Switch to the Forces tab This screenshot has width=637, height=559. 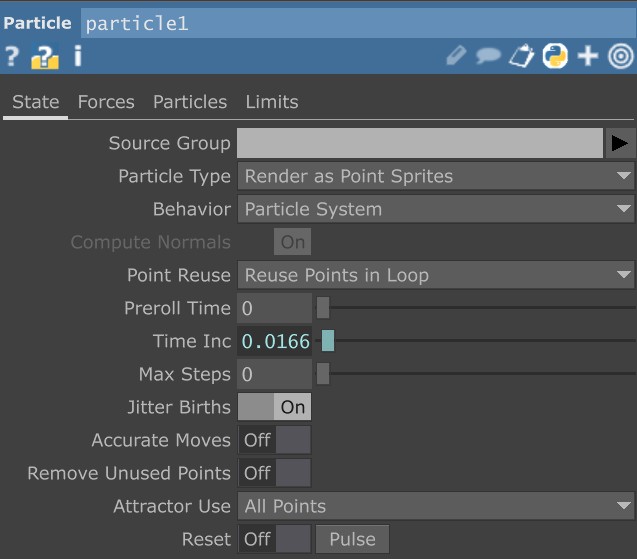tap(106, 102)
